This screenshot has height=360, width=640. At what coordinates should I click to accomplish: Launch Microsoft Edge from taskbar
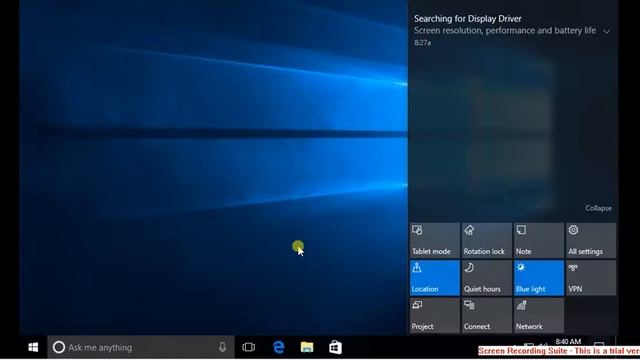click(278, 347)
